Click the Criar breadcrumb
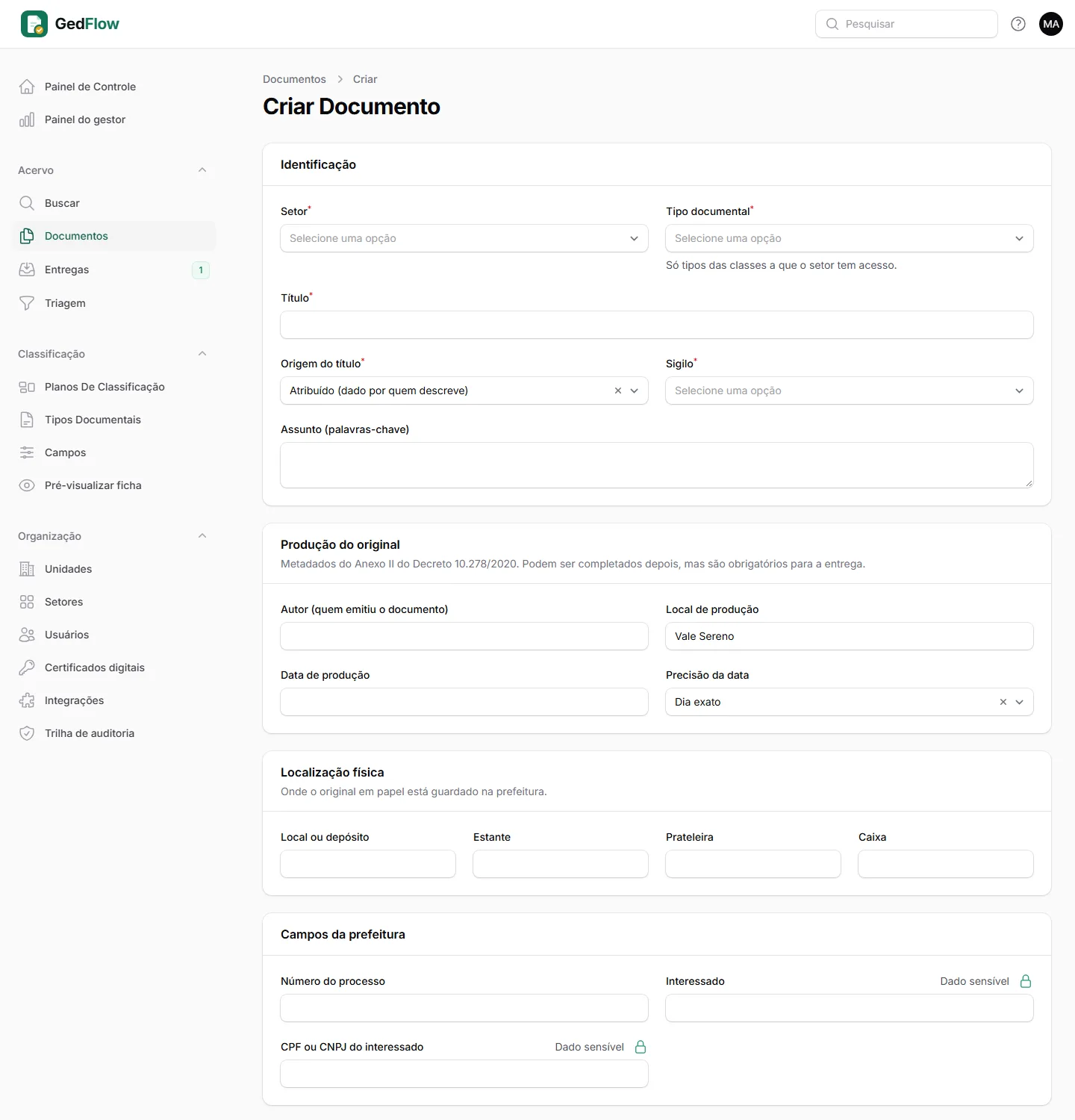 365,79
